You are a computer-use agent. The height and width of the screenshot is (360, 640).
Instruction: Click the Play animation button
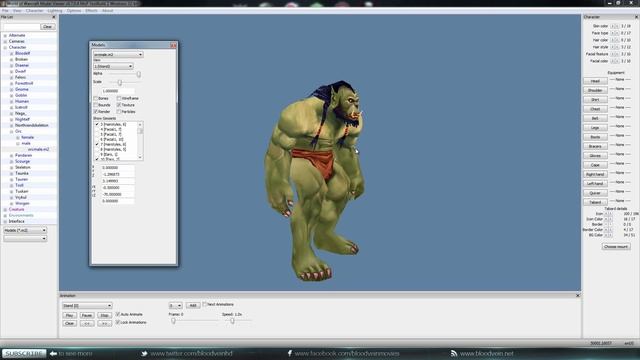[x=69, y=316]
